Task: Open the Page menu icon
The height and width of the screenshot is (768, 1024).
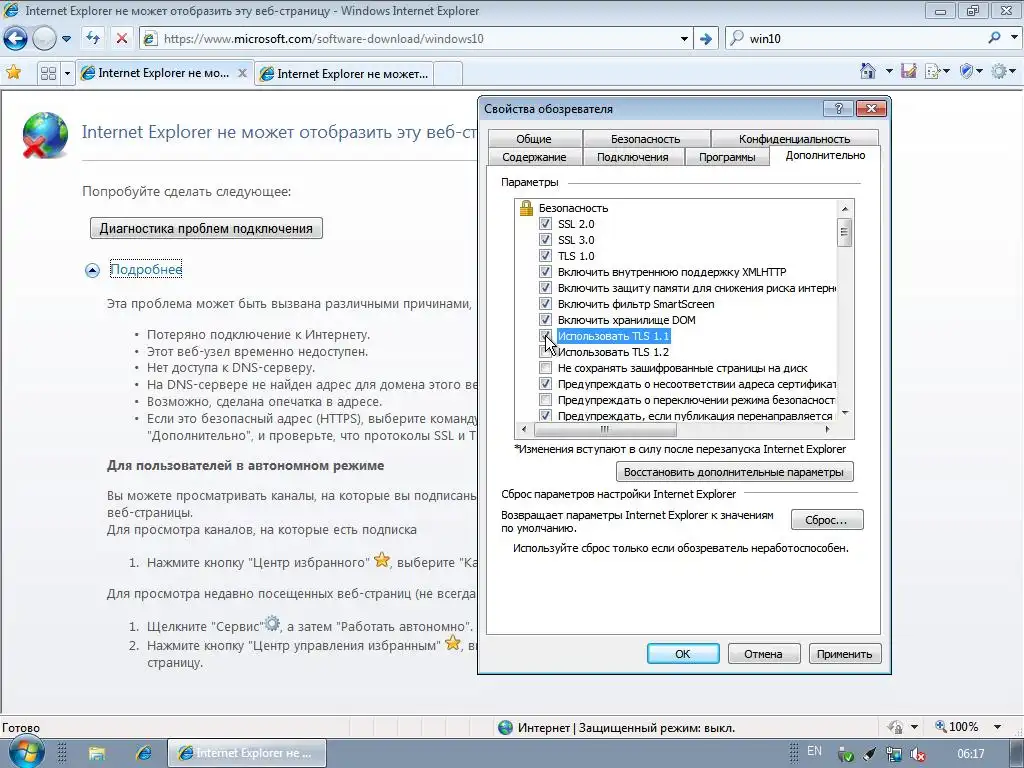Action: pos(932,71)
